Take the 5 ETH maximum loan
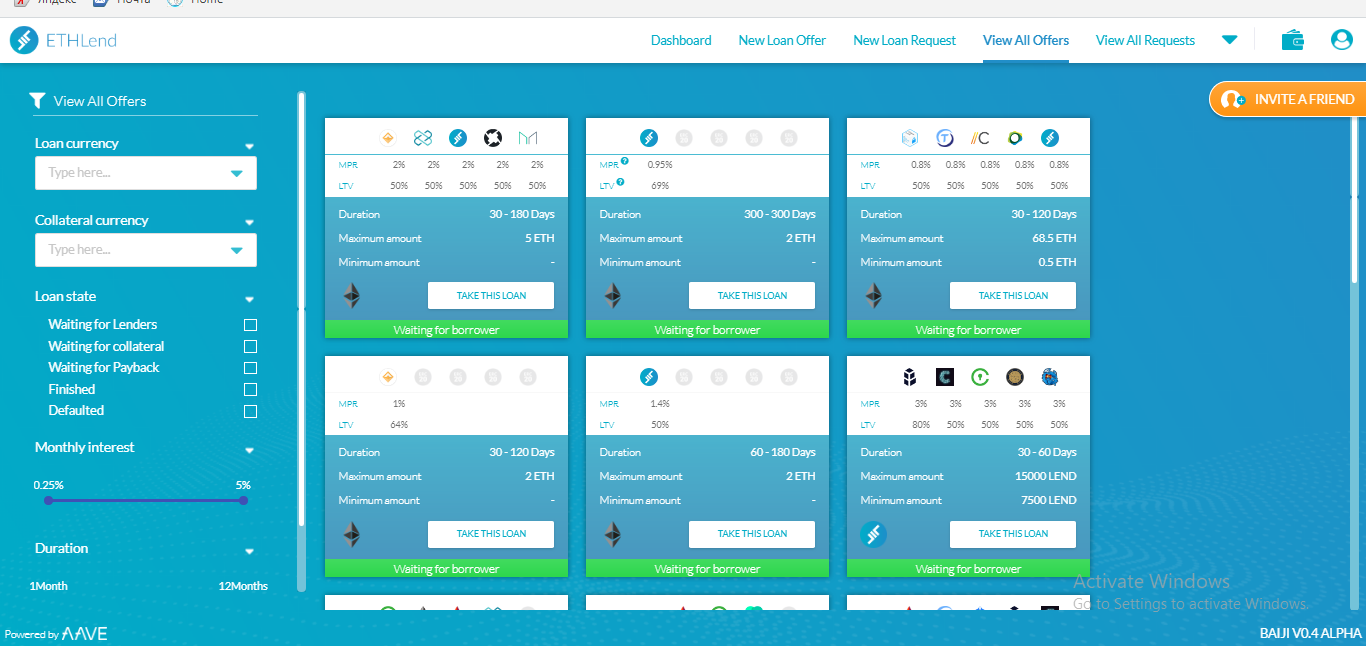 point(491,296)
